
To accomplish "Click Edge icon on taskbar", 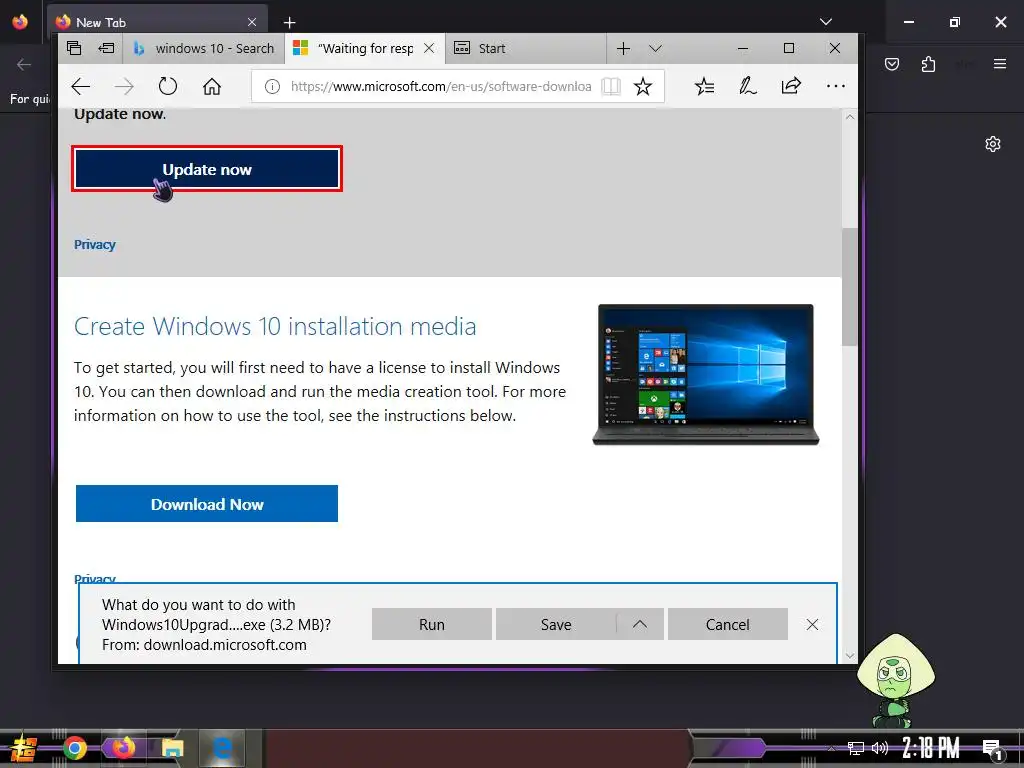I will pyautogui.click(x=222, y=748).
